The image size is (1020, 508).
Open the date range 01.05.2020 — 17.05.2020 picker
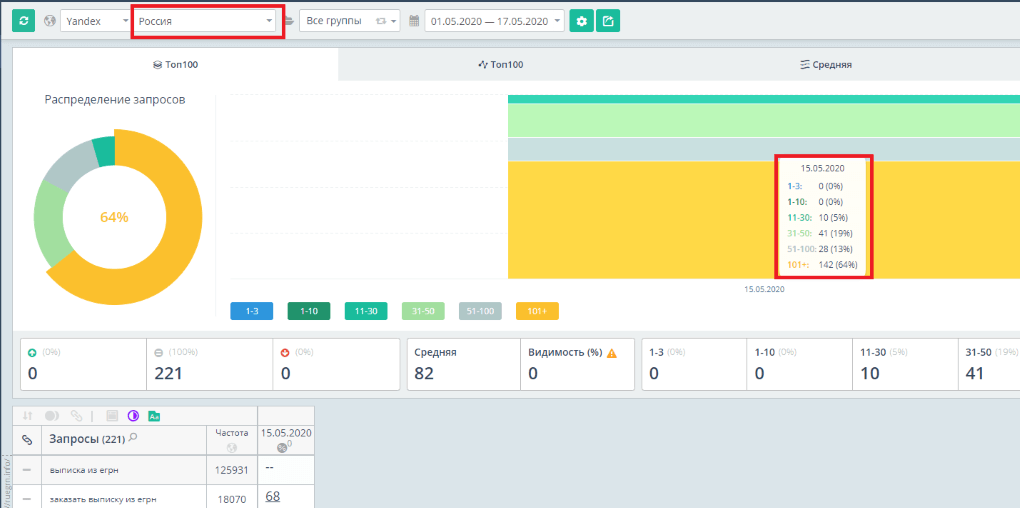494,21
